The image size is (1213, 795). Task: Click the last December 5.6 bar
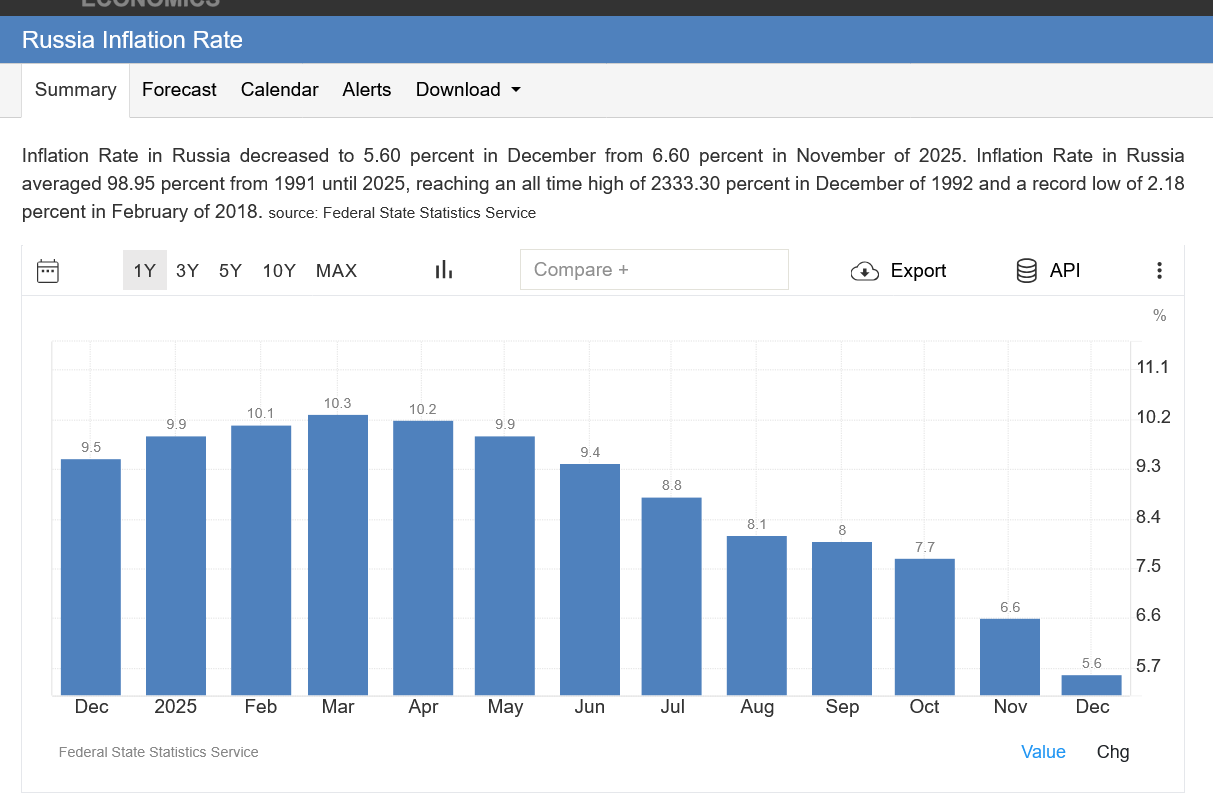1091,685
